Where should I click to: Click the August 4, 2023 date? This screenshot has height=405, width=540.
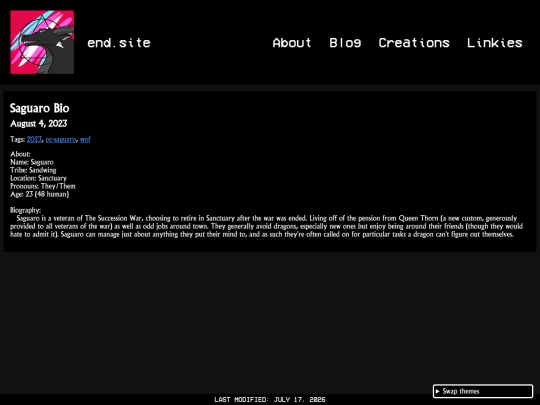(39, 124)
